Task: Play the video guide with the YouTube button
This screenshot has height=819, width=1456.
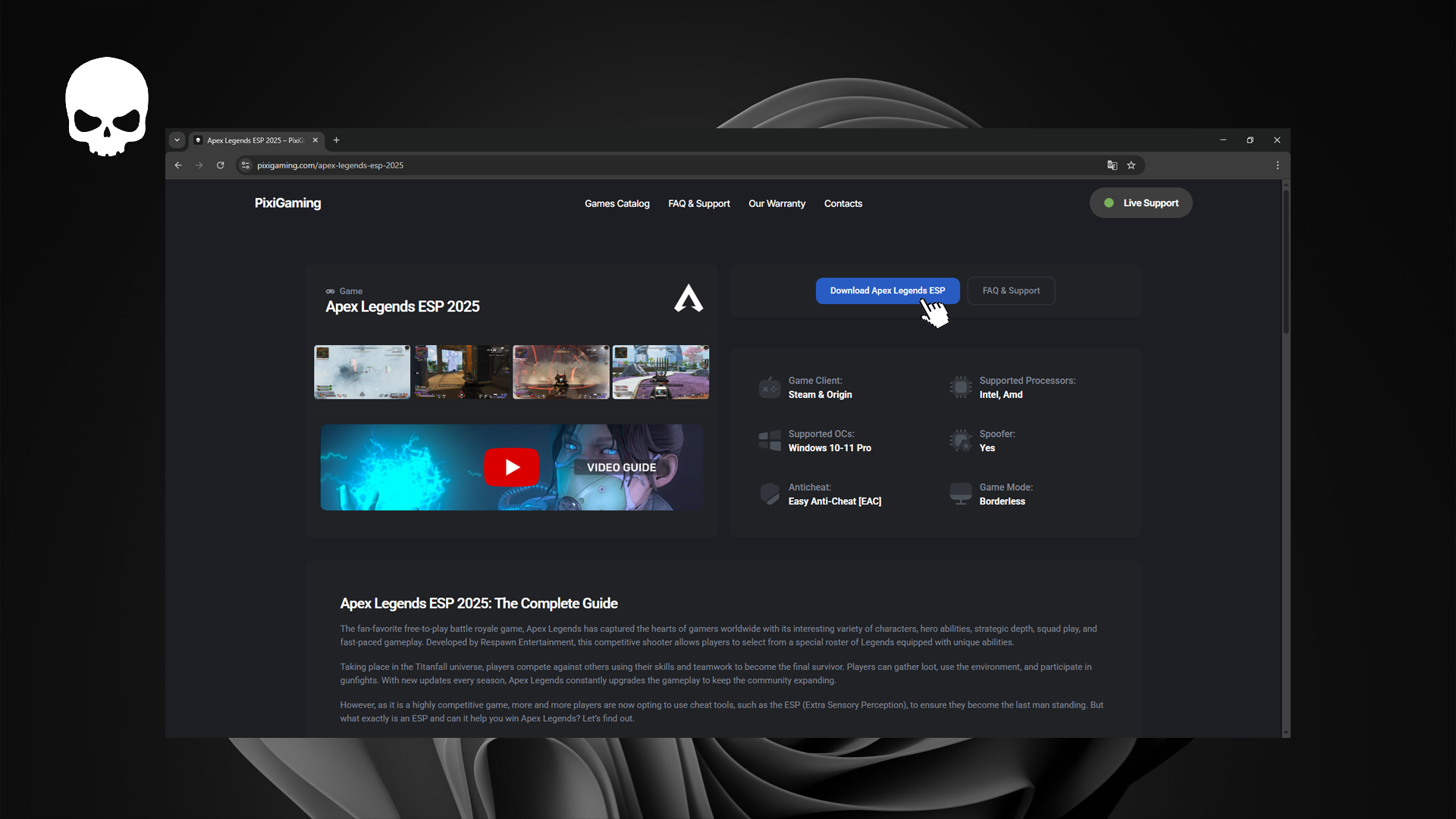Action: click(512, 467)
